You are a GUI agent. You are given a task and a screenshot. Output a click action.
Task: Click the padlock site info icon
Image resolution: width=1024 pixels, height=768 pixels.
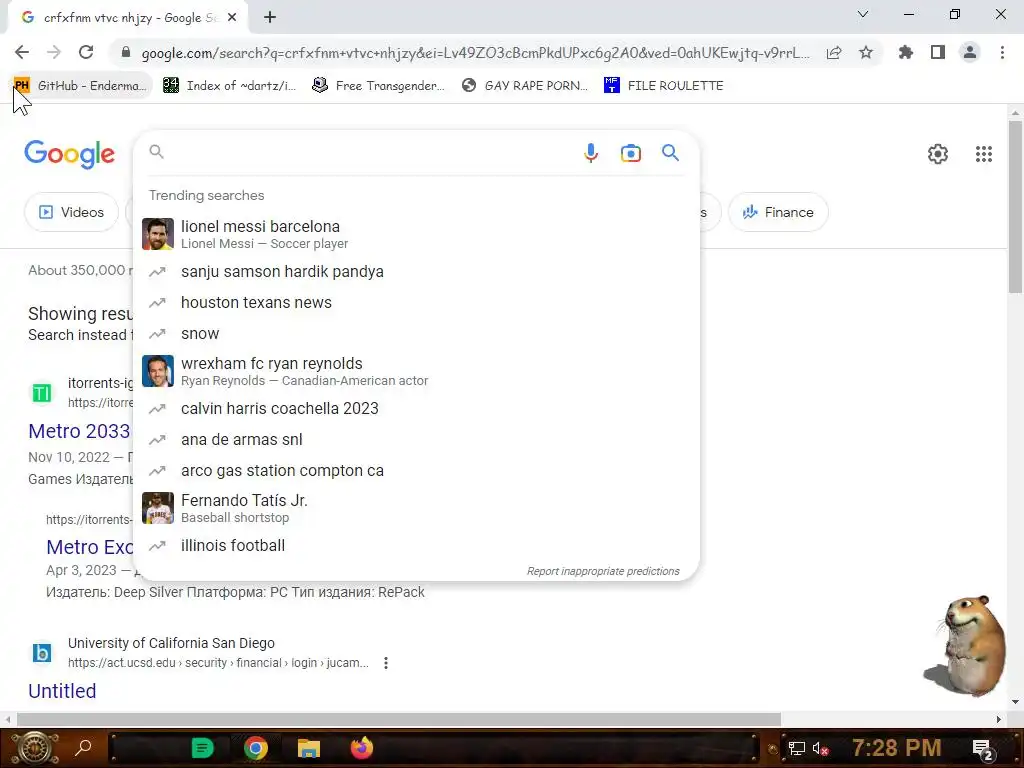click(x=126, y=52)
